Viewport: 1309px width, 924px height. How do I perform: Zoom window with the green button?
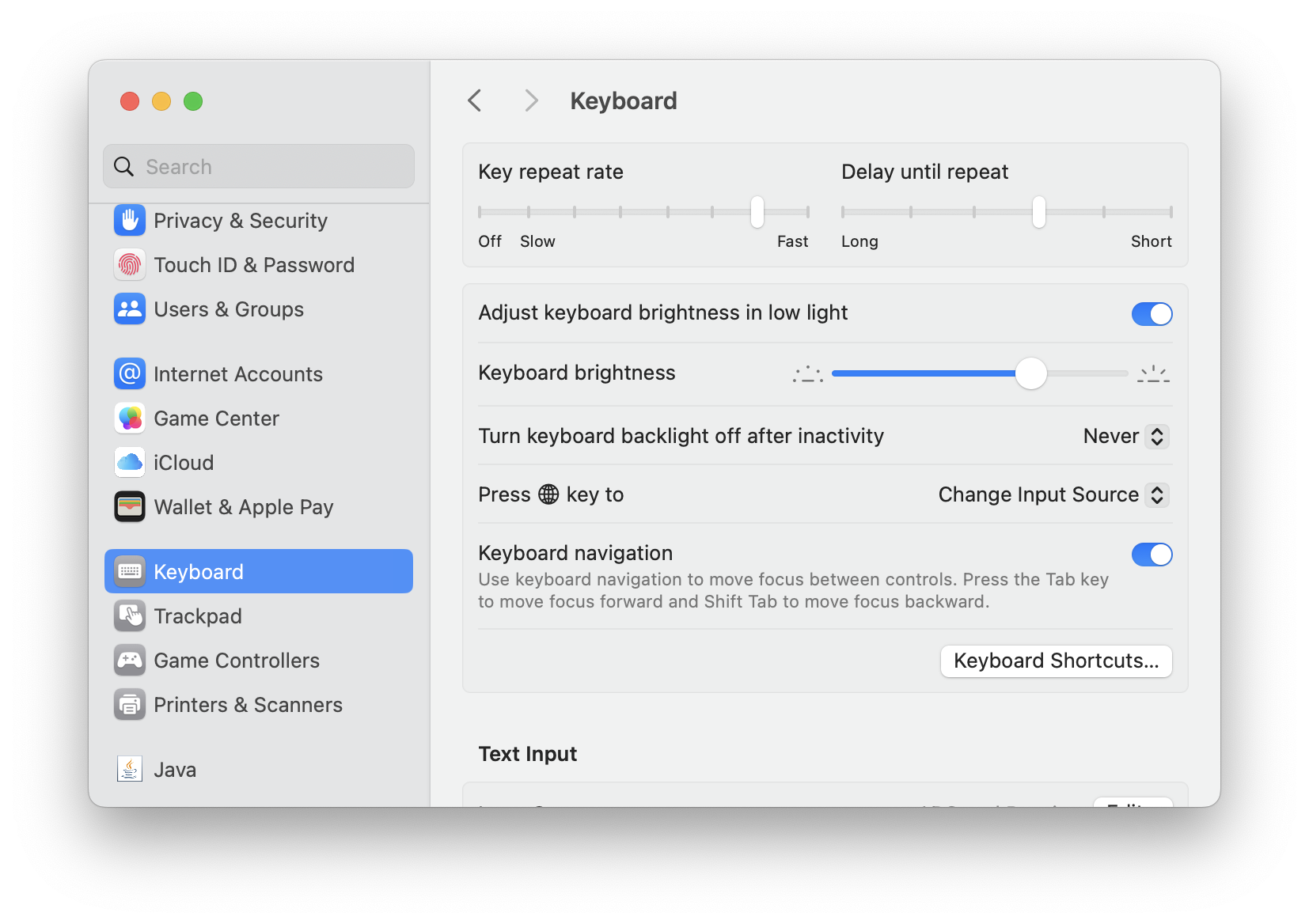click(x=193, y=101)
